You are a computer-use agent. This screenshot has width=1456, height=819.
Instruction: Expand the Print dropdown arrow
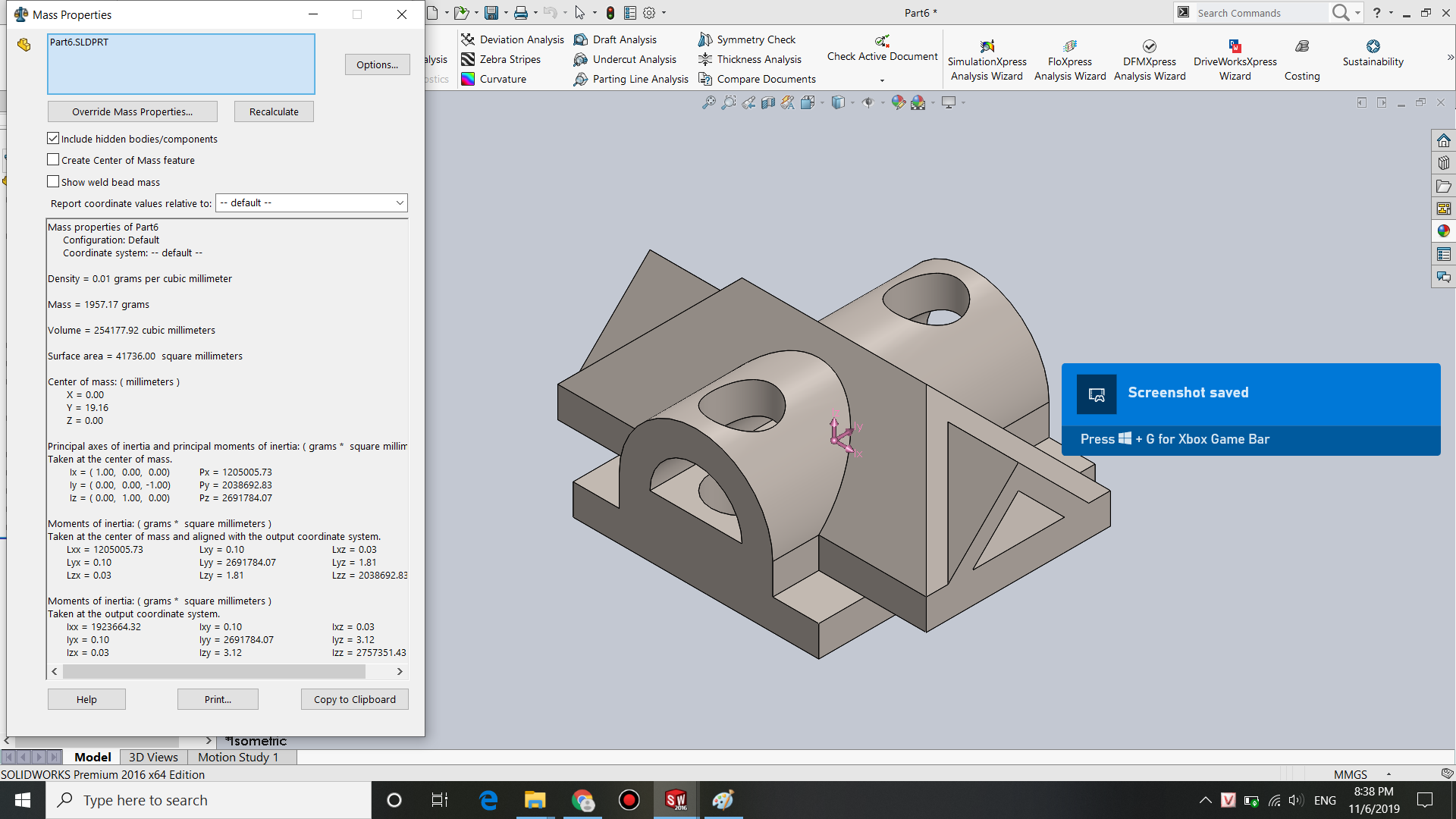(535, 13)
